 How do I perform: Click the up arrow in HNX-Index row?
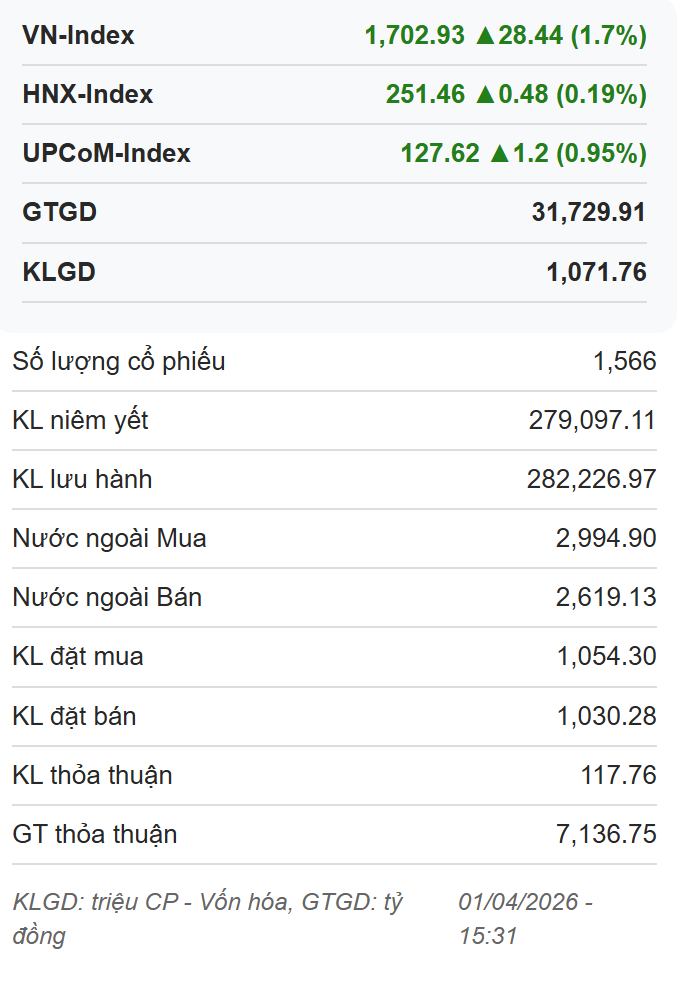(x=485, y=95)
